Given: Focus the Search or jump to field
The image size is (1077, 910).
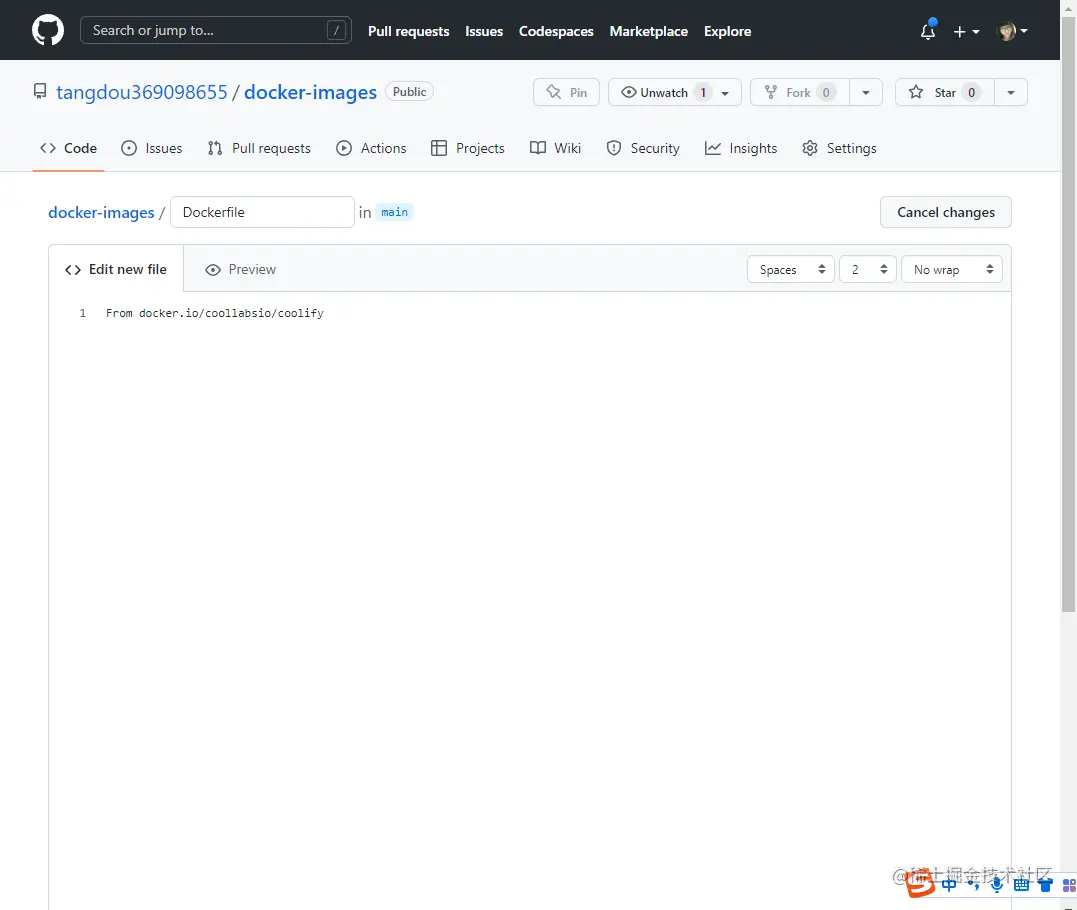Looking at the screenshot, I should 216,30.
